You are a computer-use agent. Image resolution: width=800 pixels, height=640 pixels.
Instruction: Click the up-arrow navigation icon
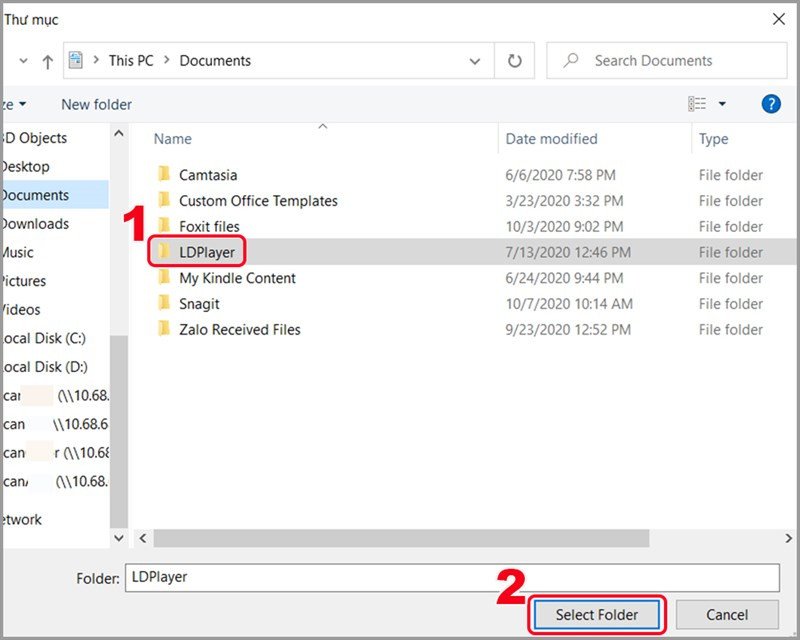point(48,60)
